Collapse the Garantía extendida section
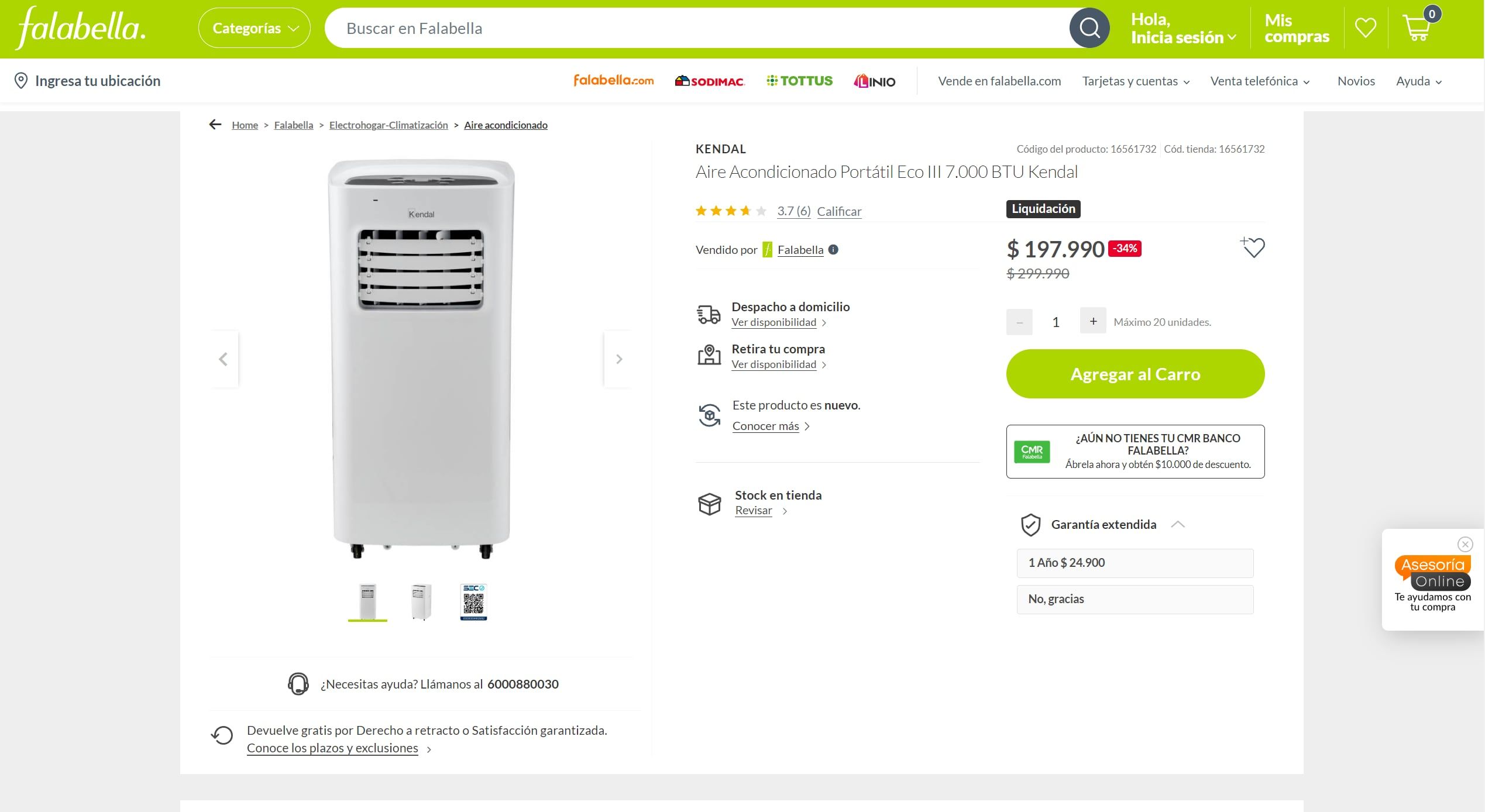 1178,525
